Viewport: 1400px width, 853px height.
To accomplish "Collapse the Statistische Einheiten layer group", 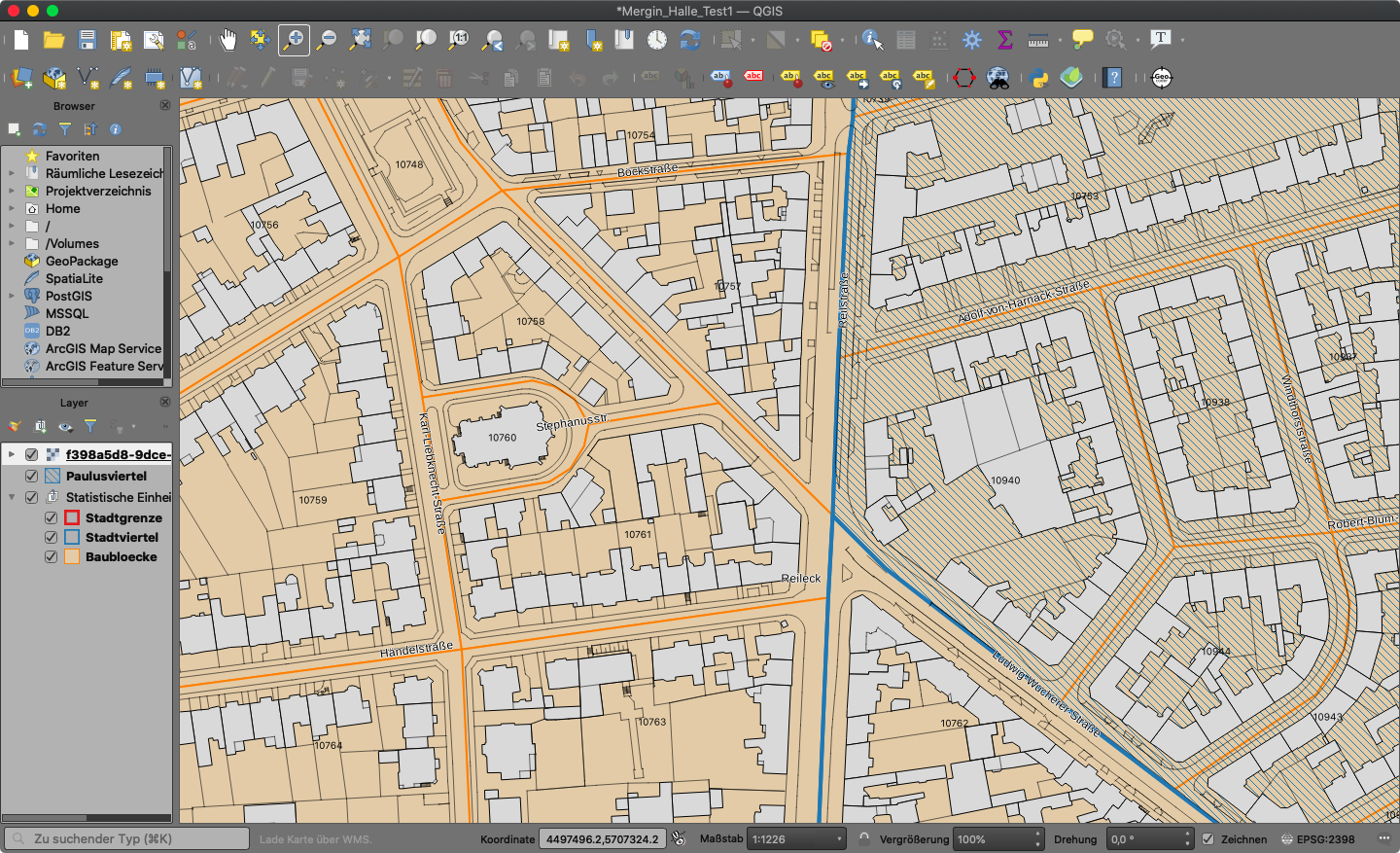I will [12, 497].
